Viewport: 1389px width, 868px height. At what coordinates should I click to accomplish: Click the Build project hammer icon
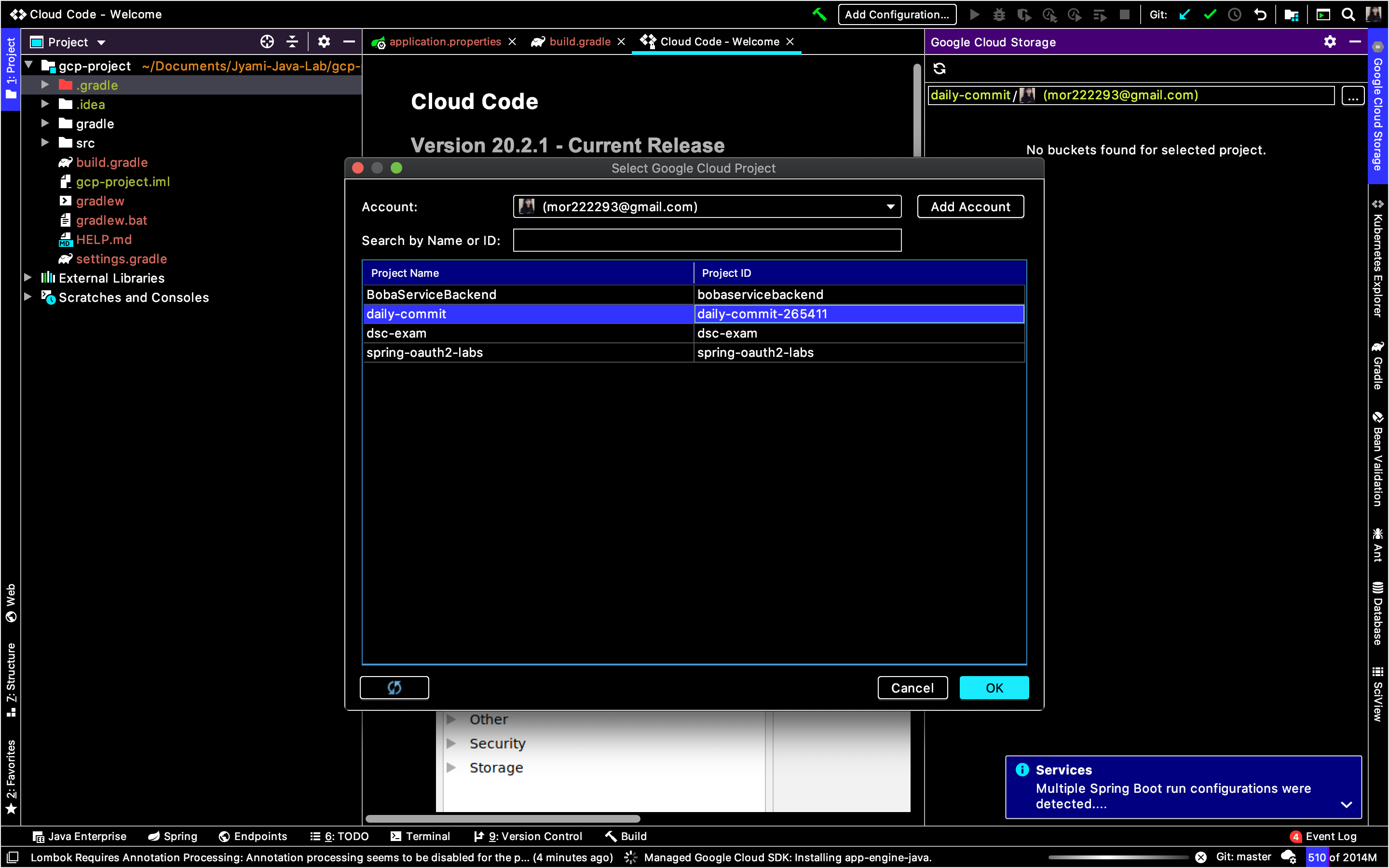pyautogui.click(x=819, y=14)
